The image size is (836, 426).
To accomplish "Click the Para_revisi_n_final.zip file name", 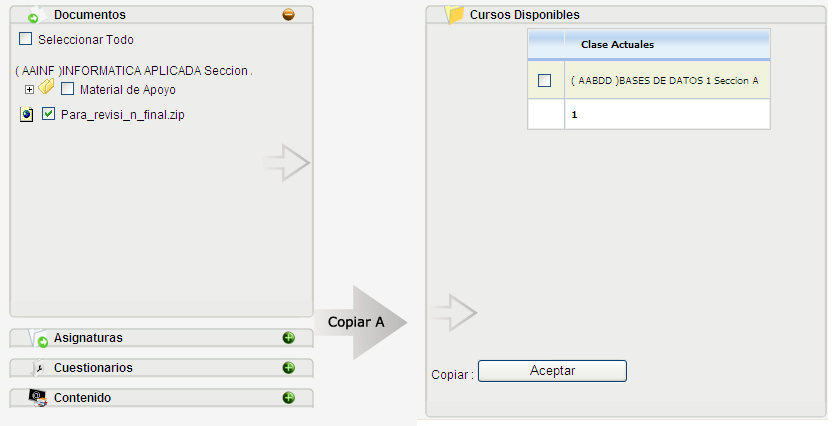I will [122, 115].
